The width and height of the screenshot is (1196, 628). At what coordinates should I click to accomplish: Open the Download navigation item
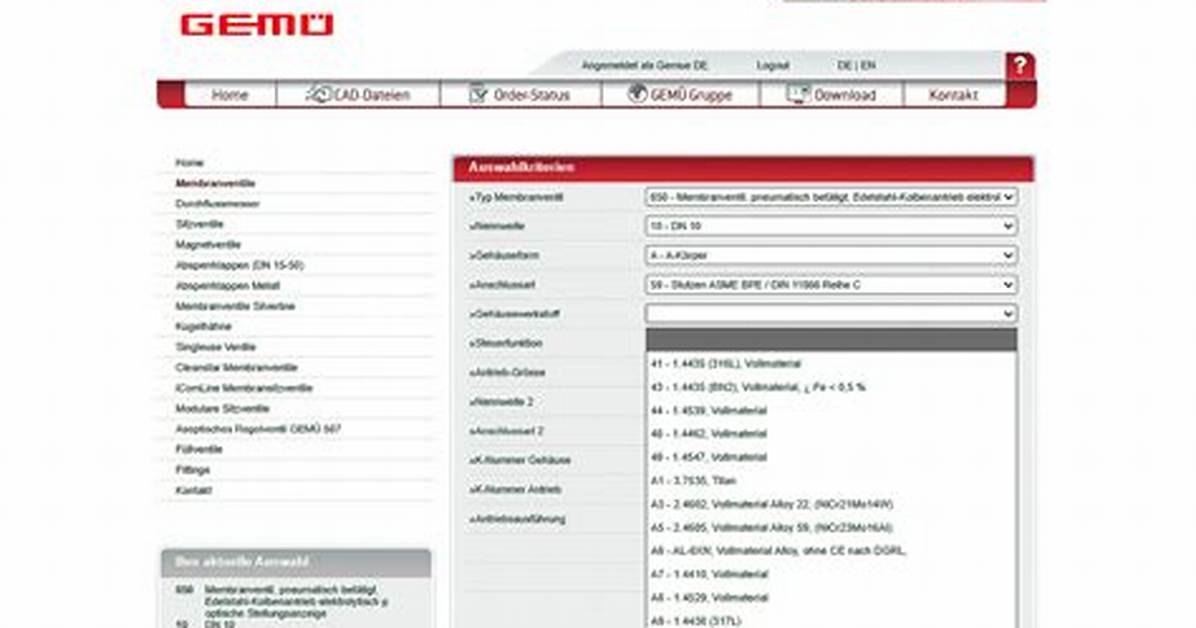pos(831,95)
